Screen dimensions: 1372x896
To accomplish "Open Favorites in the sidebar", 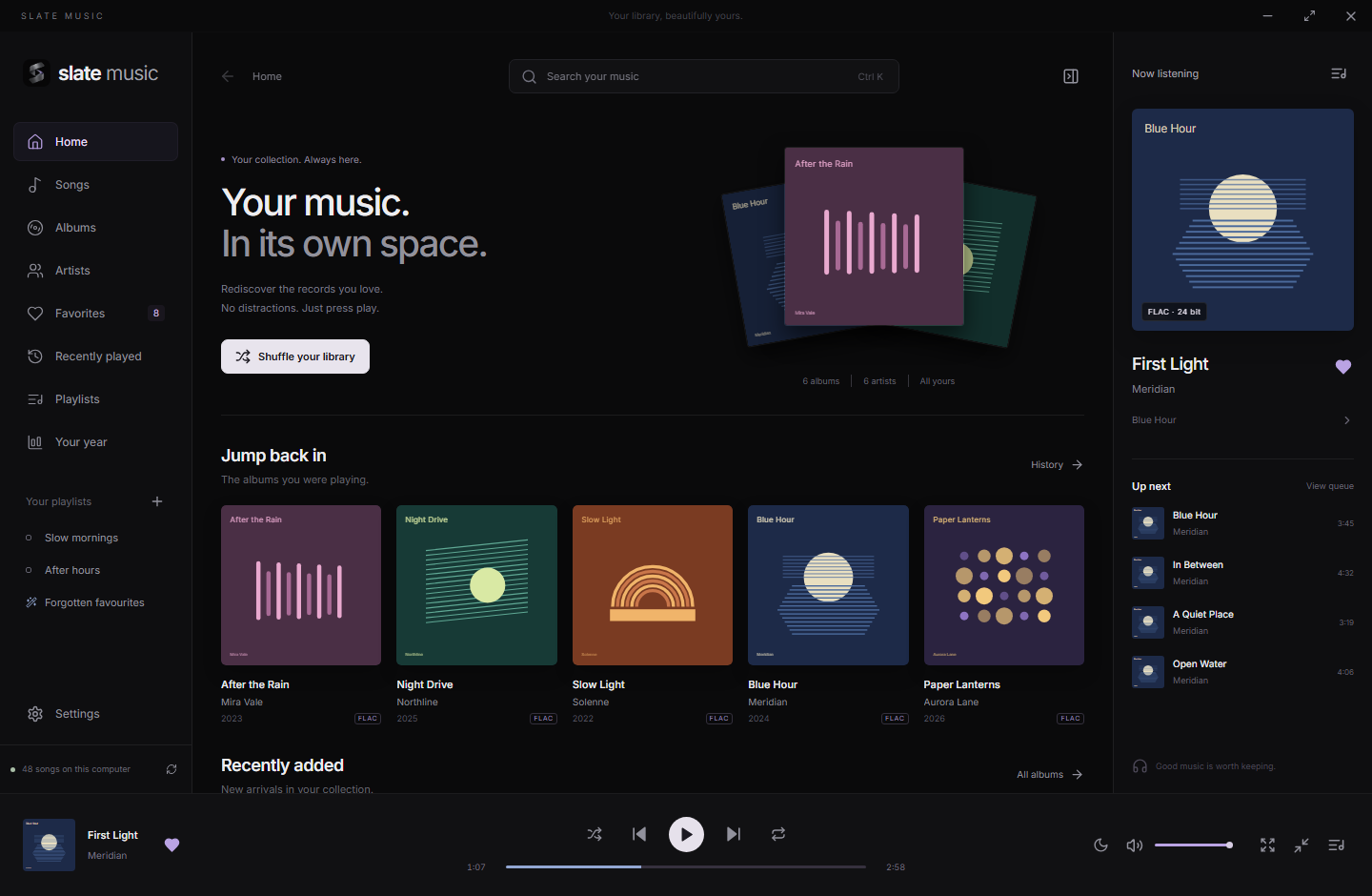I will coord(95,314).
